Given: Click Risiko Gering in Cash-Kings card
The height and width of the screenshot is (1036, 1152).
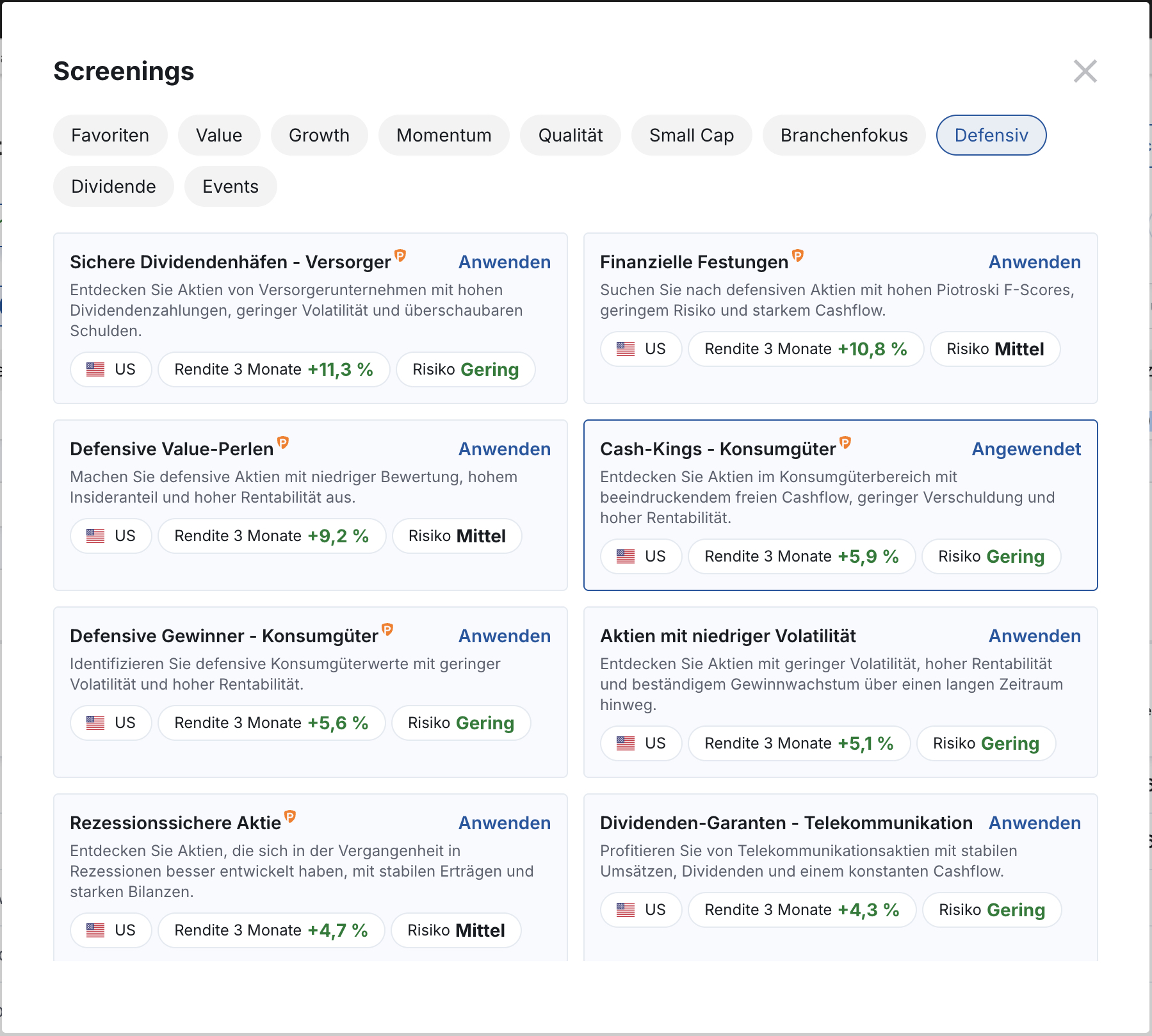Looking at the screenshot, I should coord(991,556).
